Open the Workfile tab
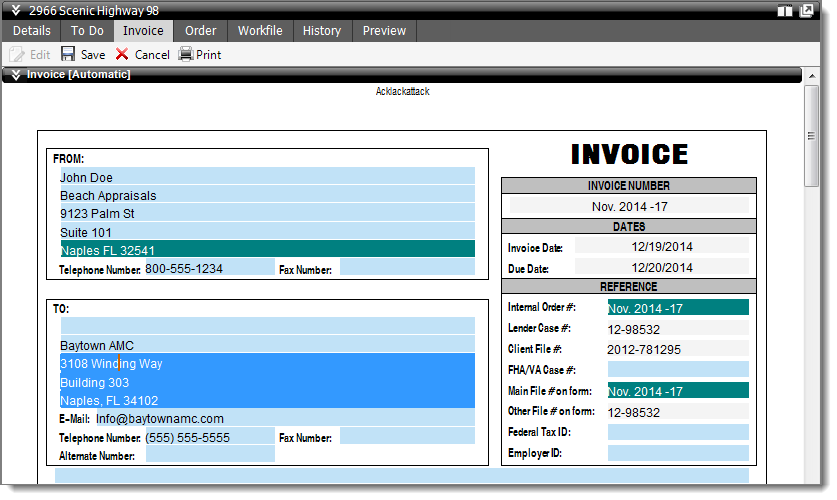 [260, 31]
